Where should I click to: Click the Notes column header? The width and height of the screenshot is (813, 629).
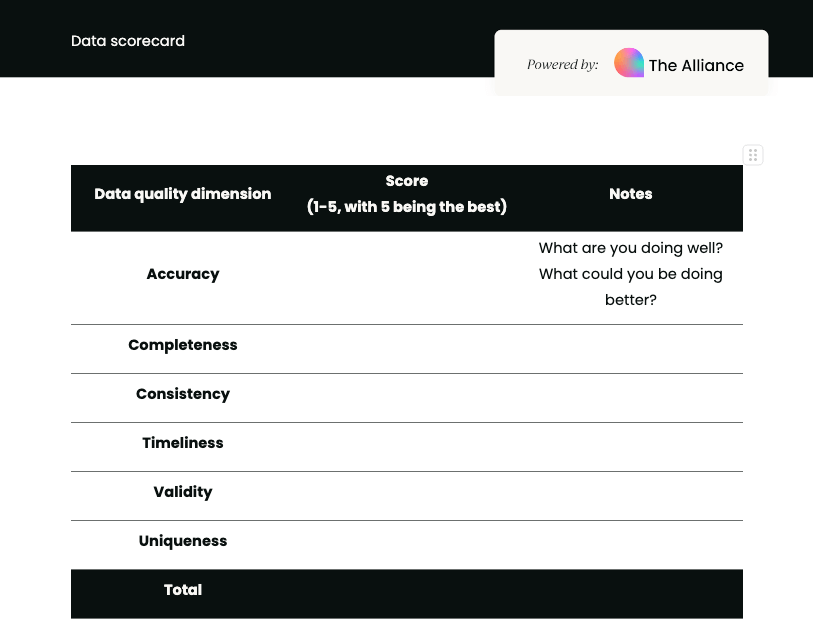click(630, 194)
